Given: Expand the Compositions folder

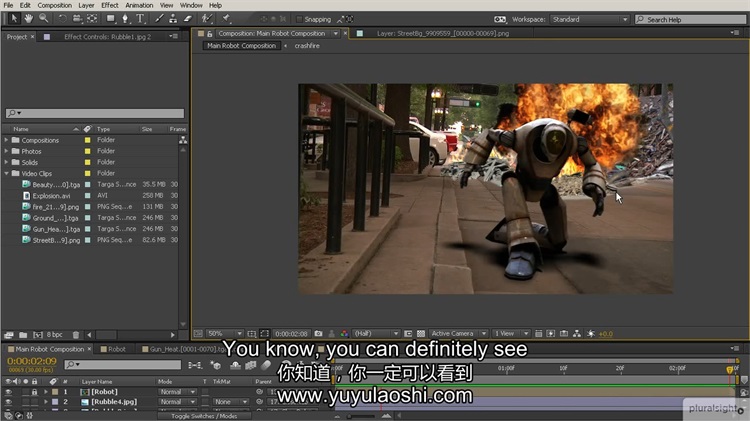Looking at the screenshot, I should [6, 140].
